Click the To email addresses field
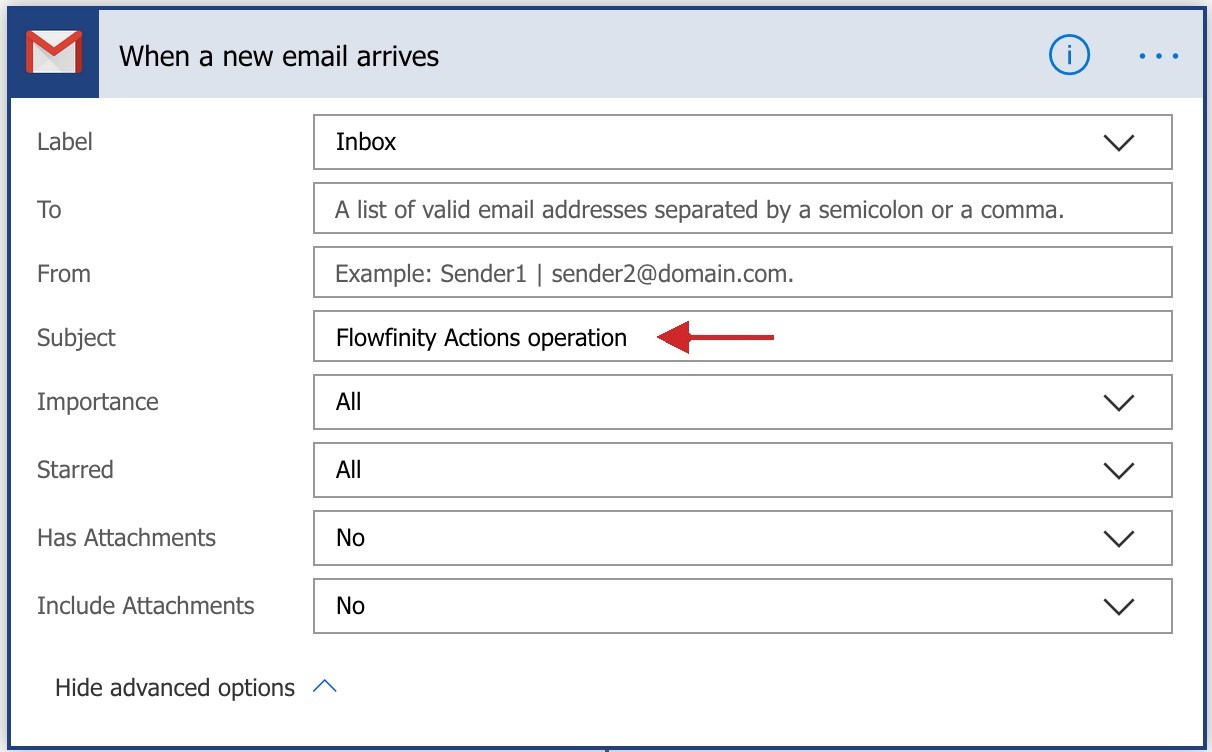Viewport: 1212px width, 752px height. pos(742,210)
